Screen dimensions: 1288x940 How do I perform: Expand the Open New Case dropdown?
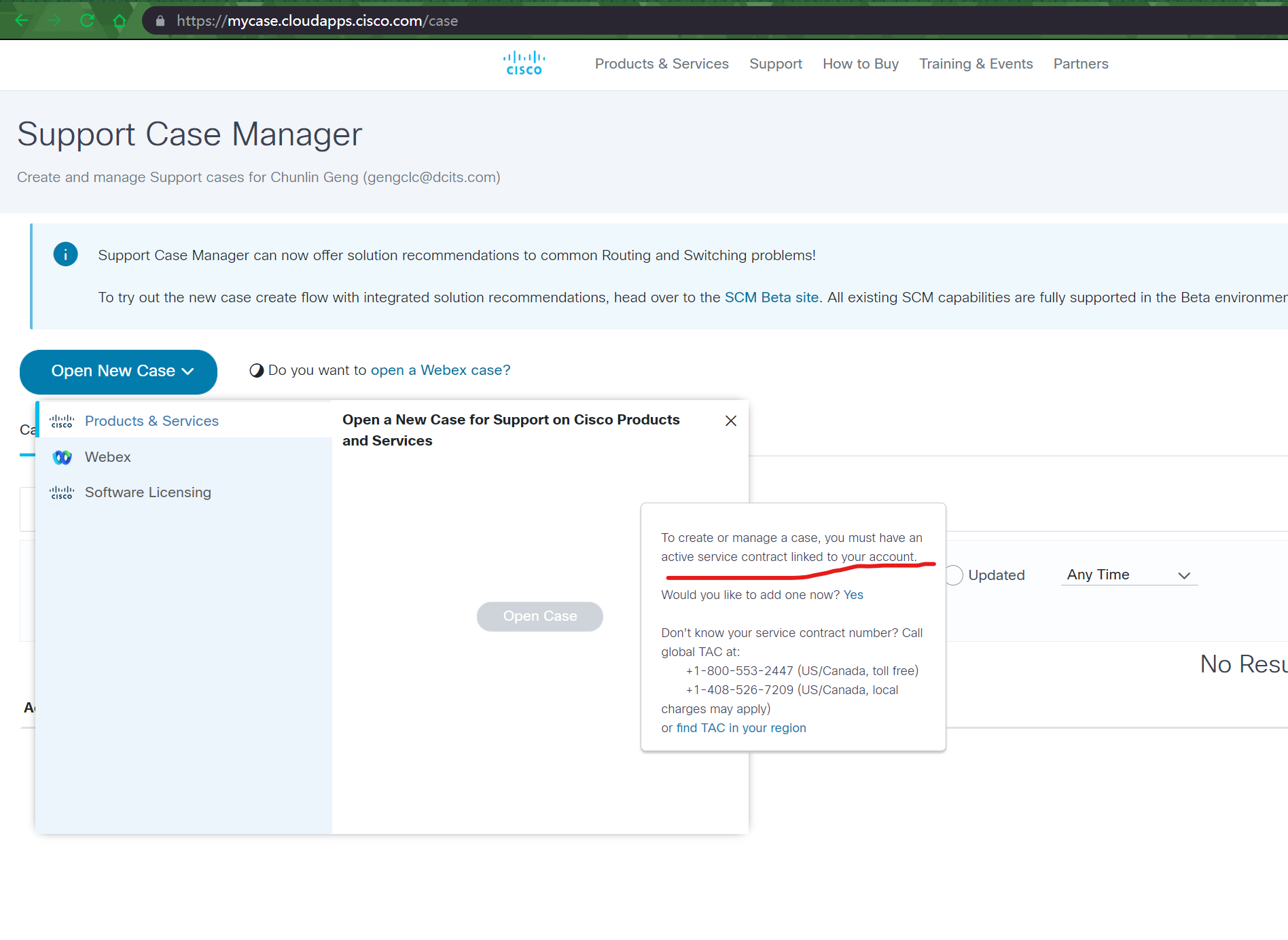[x=118, y=372]
